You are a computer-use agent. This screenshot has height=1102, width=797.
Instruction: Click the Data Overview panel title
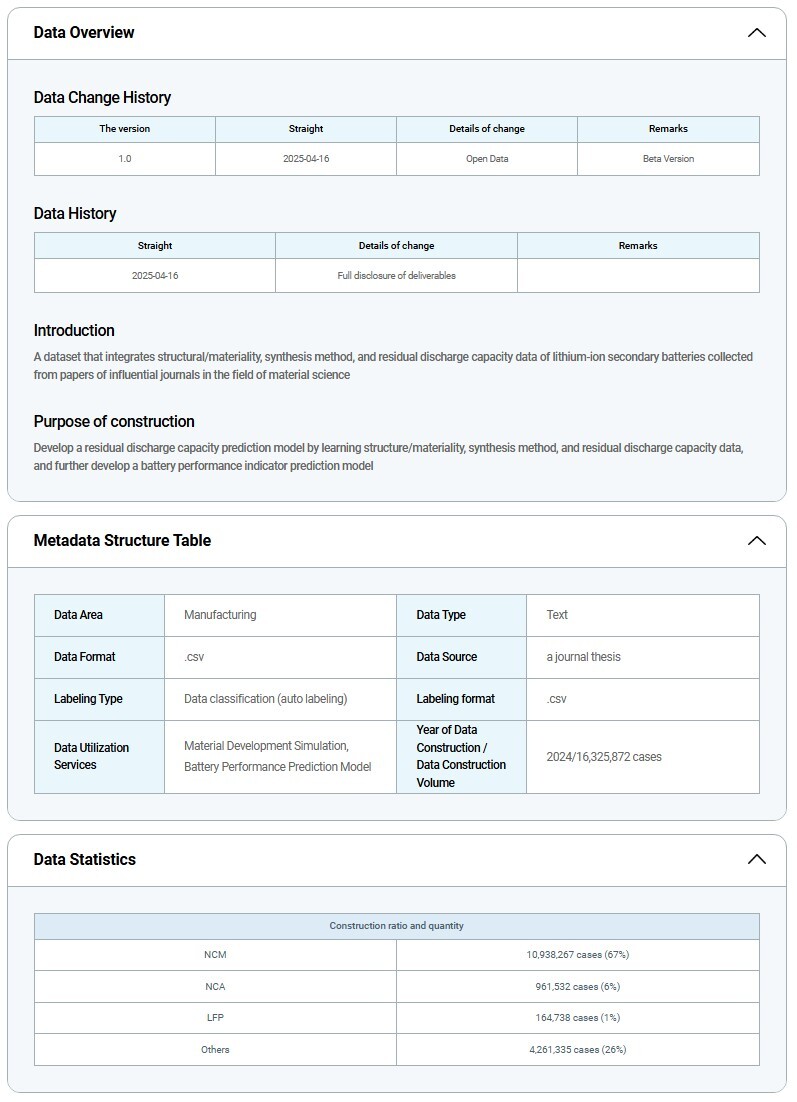coord(84,33)
